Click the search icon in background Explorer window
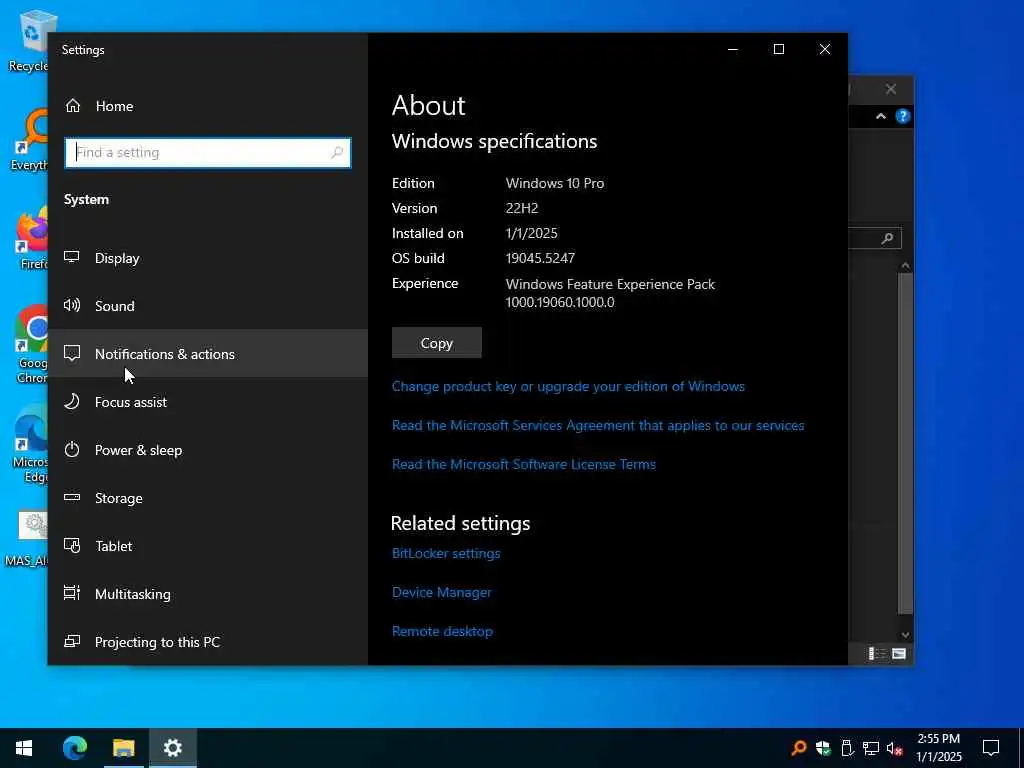This screenshot has height=768, width=1024. tap(887, 238)
